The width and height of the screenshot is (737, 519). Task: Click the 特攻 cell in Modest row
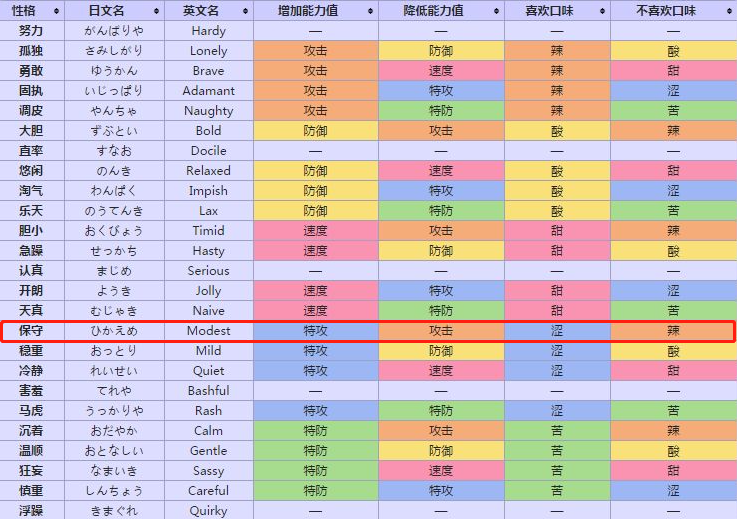coord(315,330)
